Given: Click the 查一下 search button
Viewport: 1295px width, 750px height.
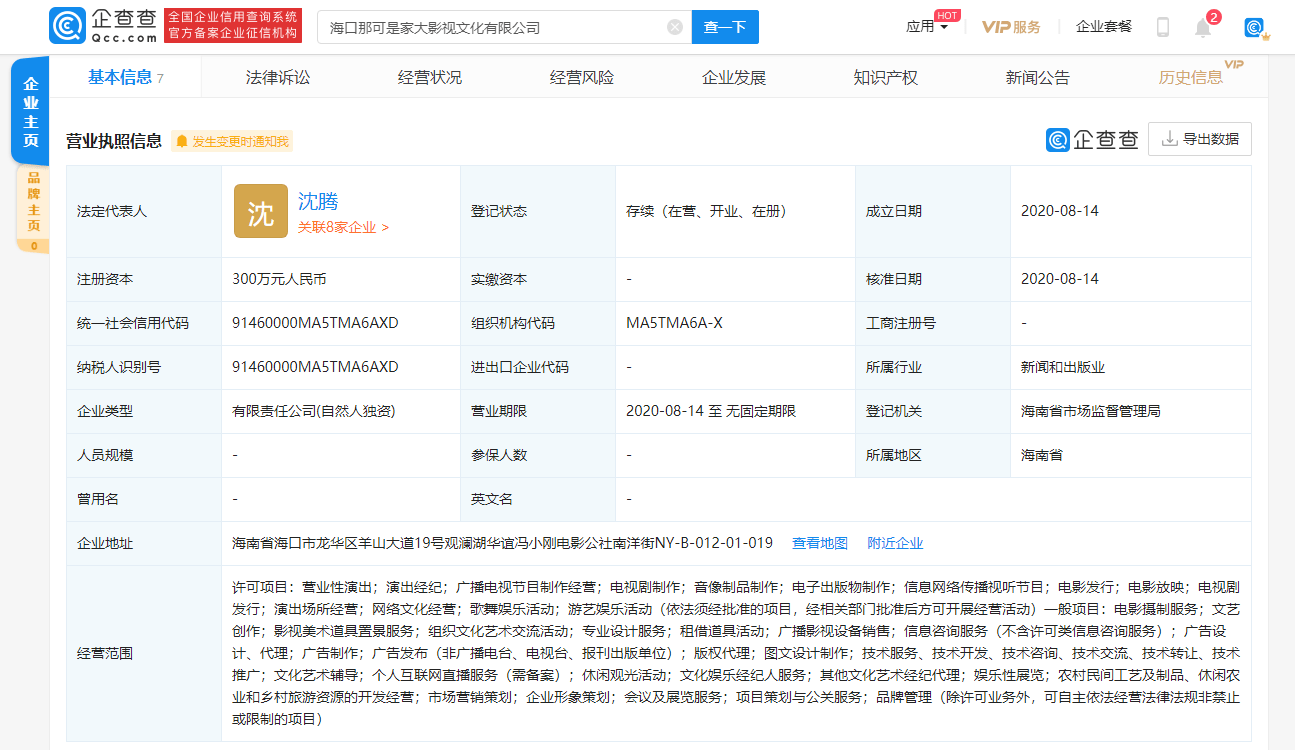Looking at the screenshot, I should (724, 27).
